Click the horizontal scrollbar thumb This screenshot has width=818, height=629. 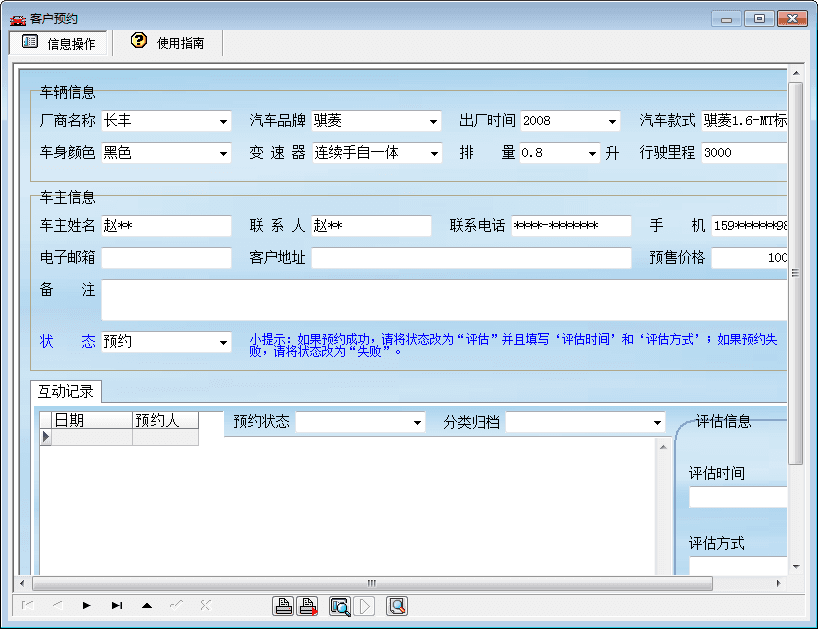point(370,583)
